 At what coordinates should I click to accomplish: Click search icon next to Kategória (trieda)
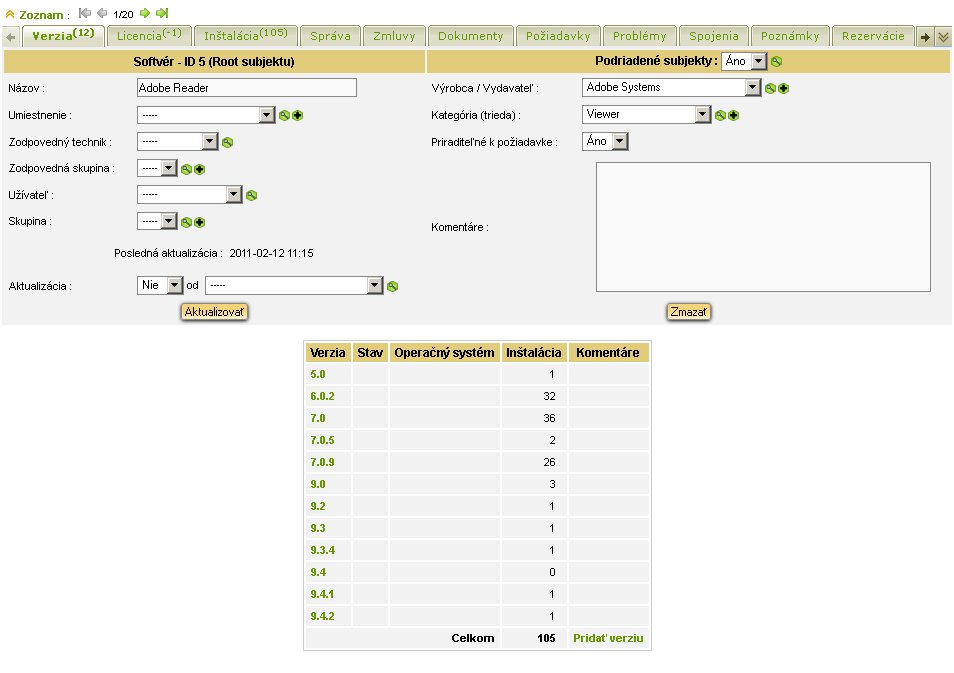pyautogui.click(x=720, y=116)
